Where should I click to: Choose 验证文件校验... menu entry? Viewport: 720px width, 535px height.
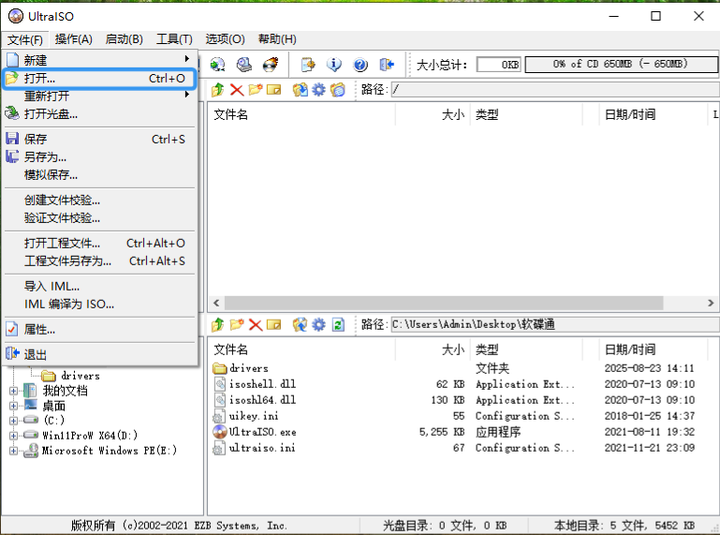tap(100, 218)
